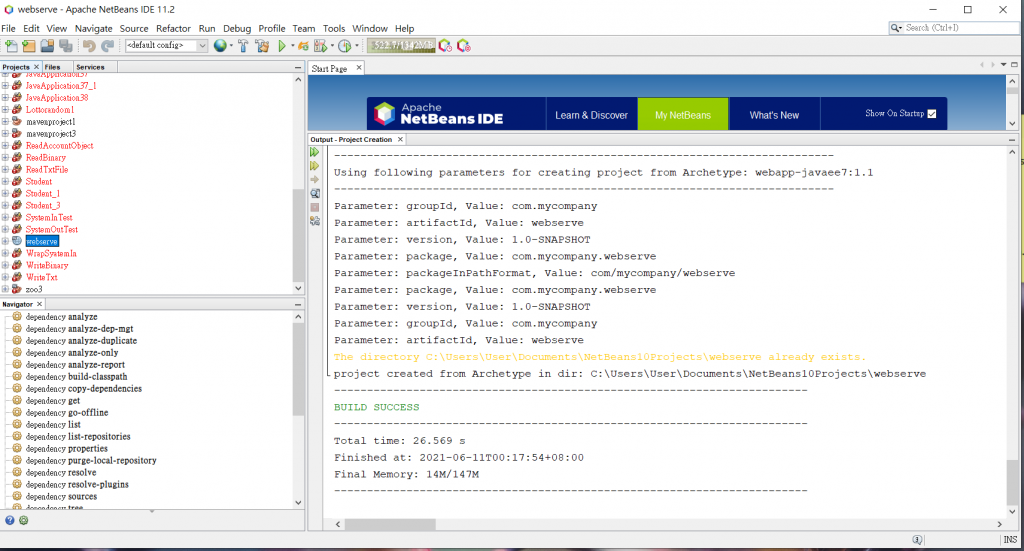The width and height of the screenshot is (1024, 551).
Task: Open the browser selection dropdown arrow
Action: [x=231, y=46]
